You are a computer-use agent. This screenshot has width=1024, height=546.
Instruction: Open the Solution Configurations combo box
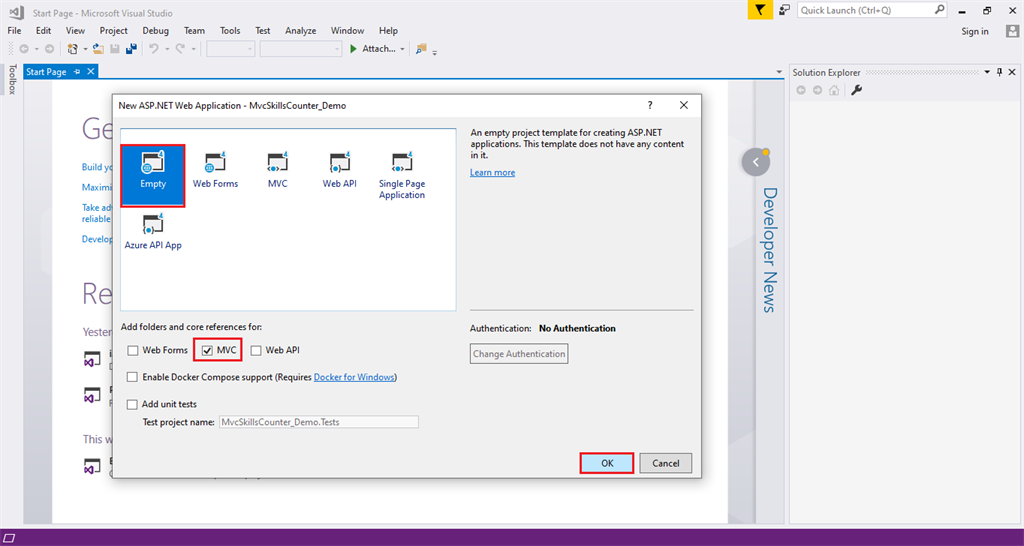coord(231,49)
